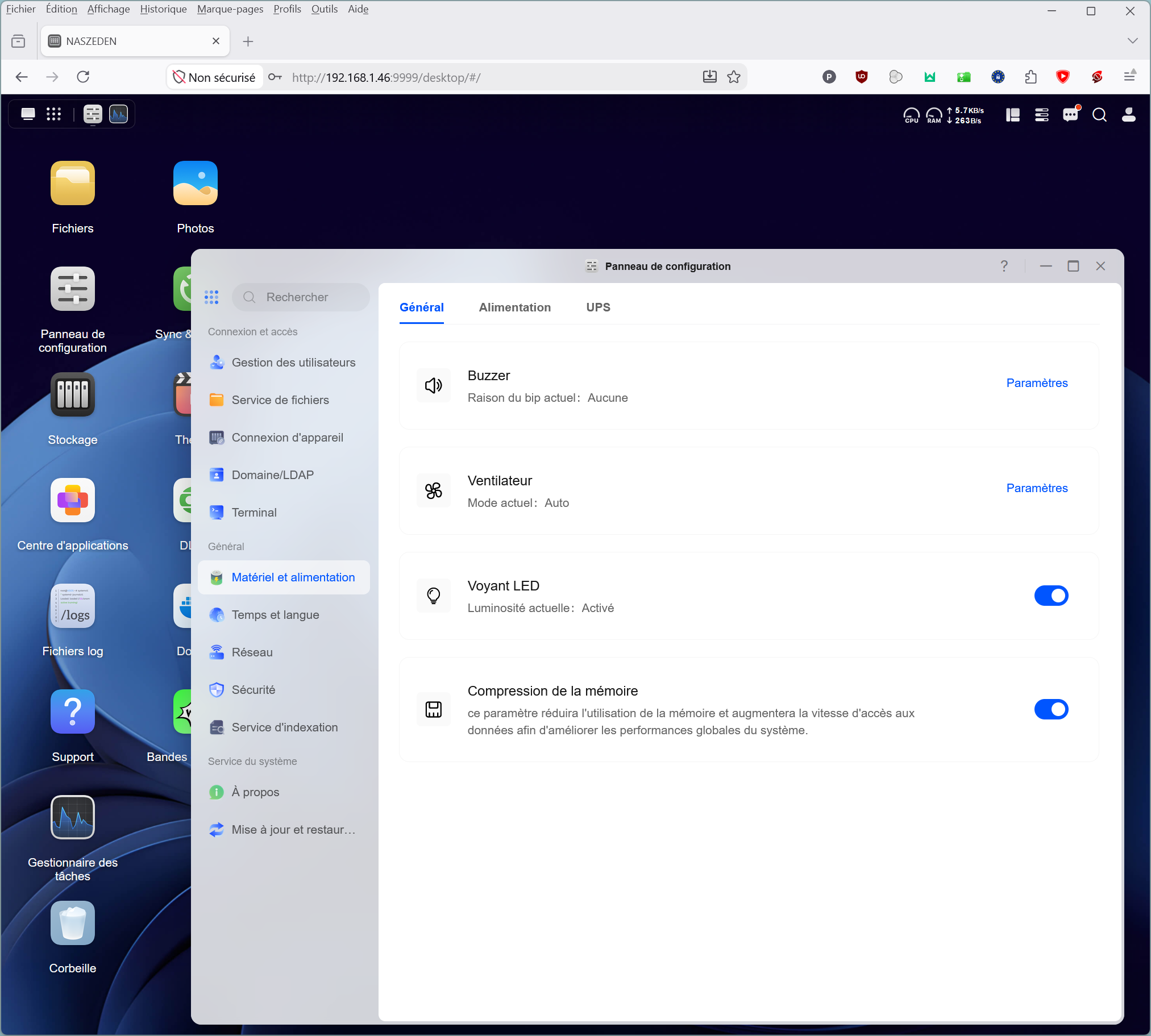This screenshot has height=1036, width=1151.
Task: Click the Buzzer speaker icon
Action: [434, 385]
